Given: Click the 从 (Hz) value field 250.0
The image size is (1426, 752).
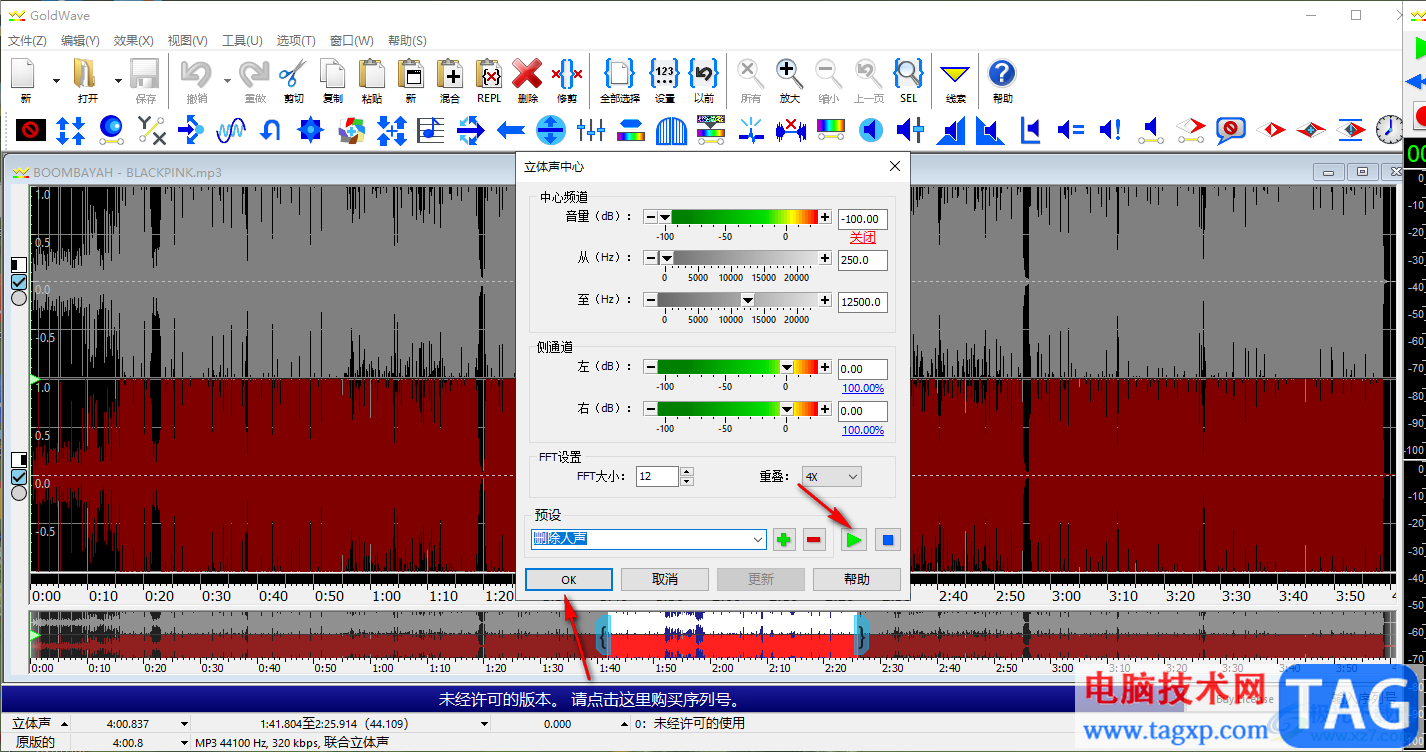Looking at the screenshot, I should [x=863, y=260].
